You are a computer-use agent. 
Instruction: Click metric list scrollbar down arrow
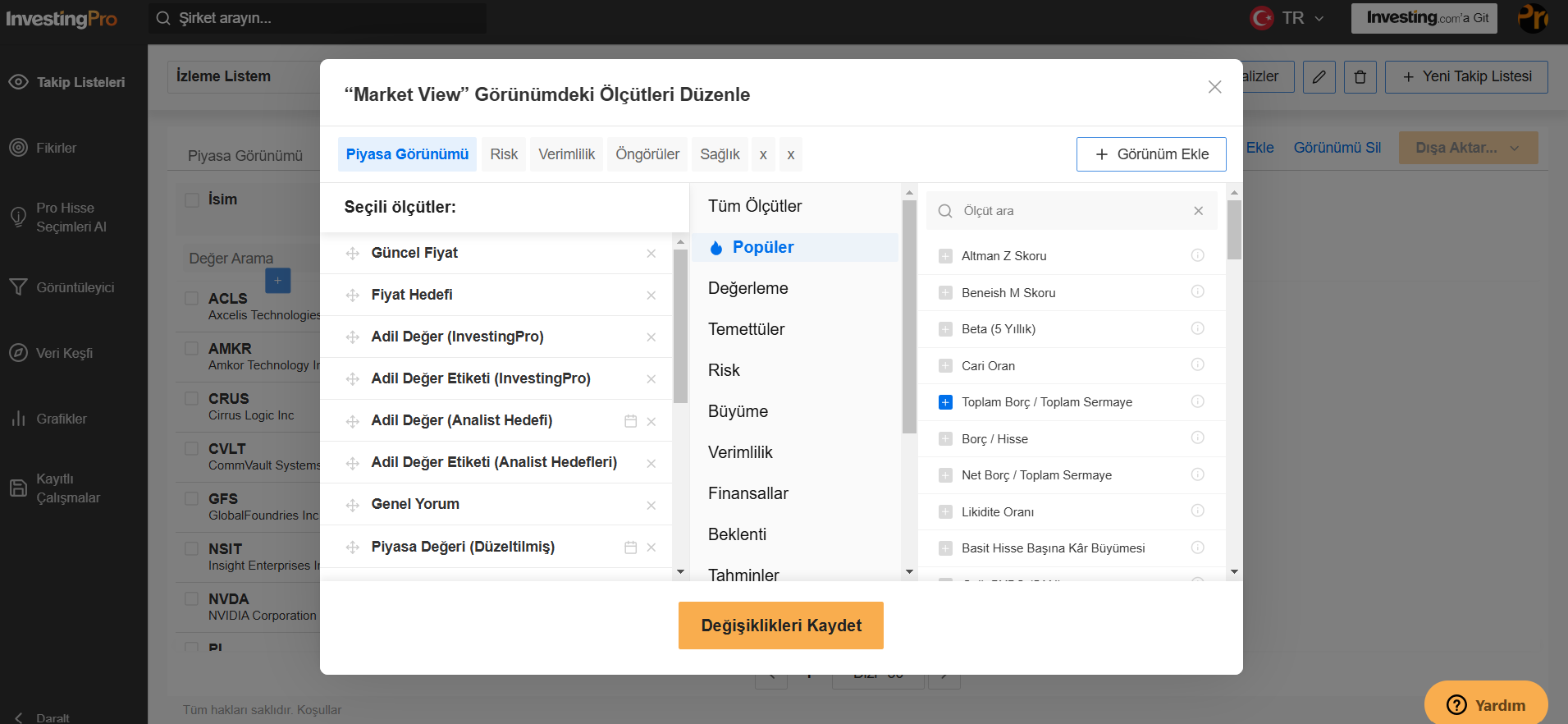(1234, 572)
